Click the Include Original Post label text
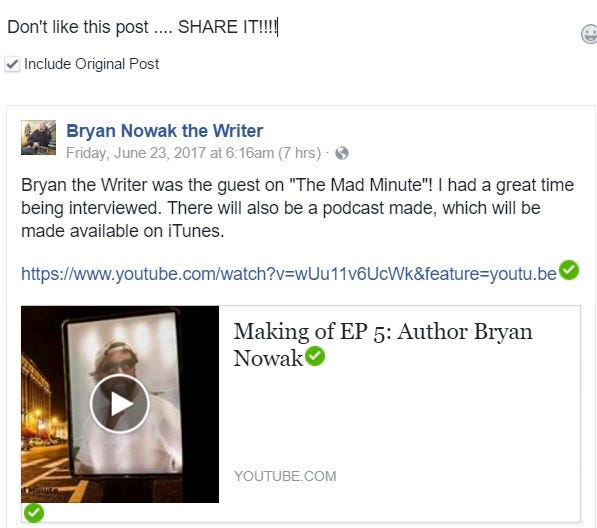Viewport: 597px width, 528px height. [91, 64]
